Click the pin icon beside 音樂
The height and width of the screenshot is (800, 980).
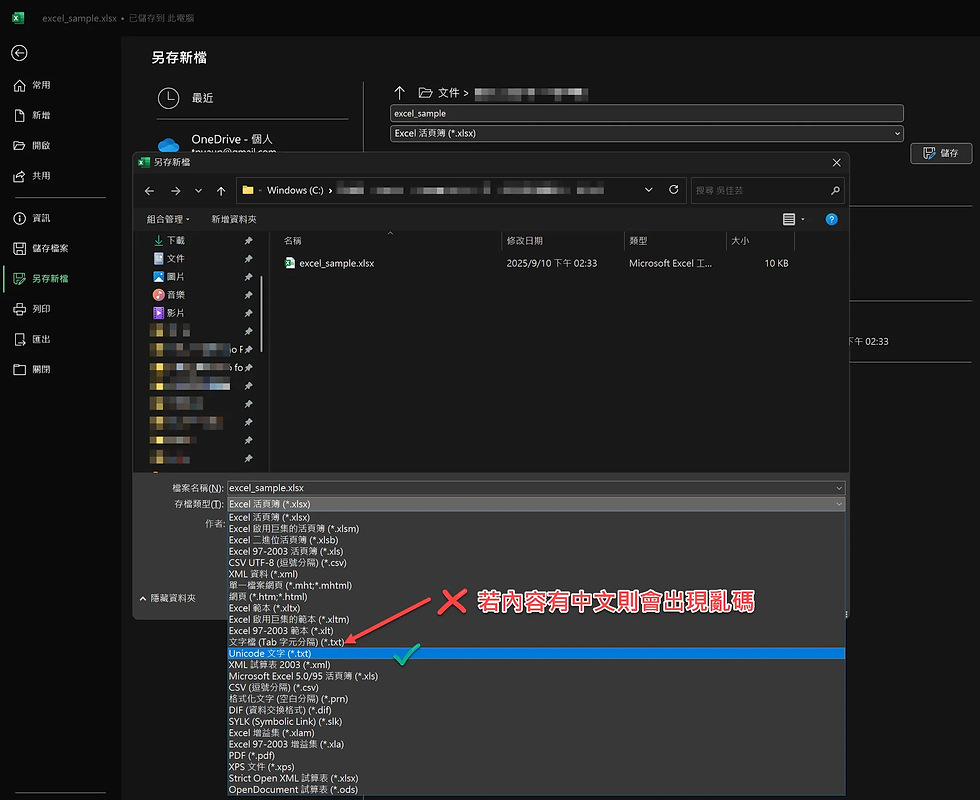pos(249,295)
